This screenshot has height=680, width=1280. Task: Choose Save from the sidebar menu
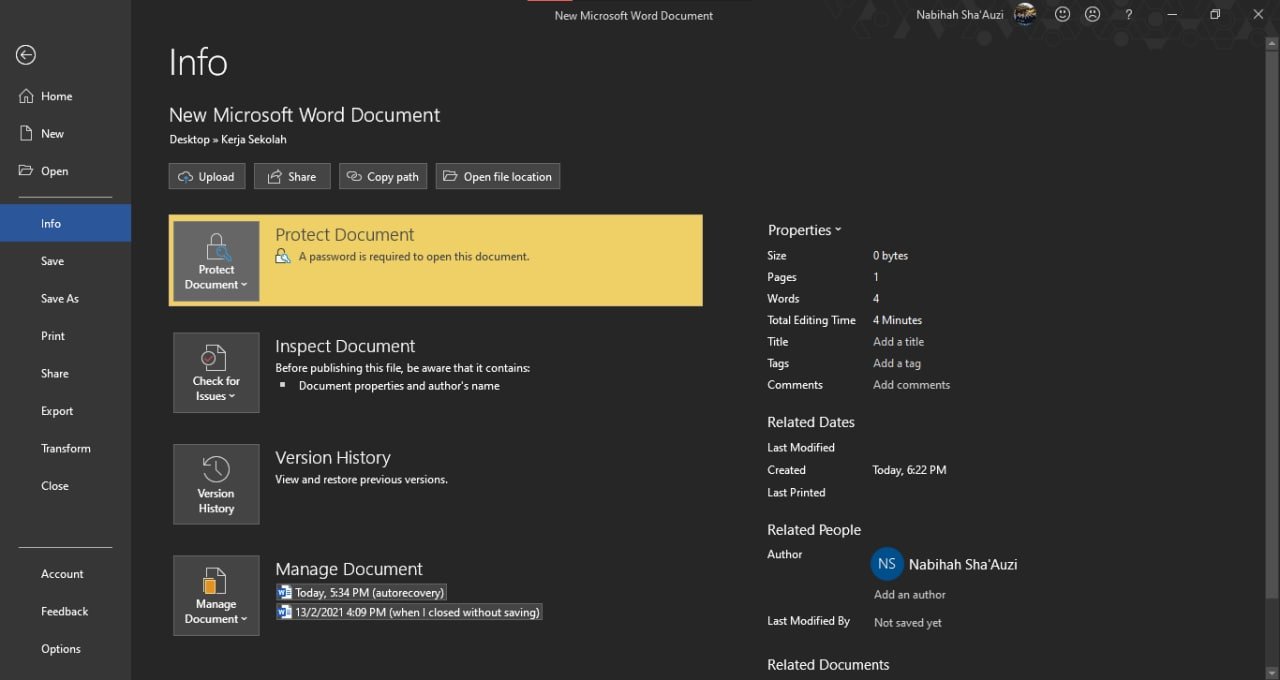65,261
